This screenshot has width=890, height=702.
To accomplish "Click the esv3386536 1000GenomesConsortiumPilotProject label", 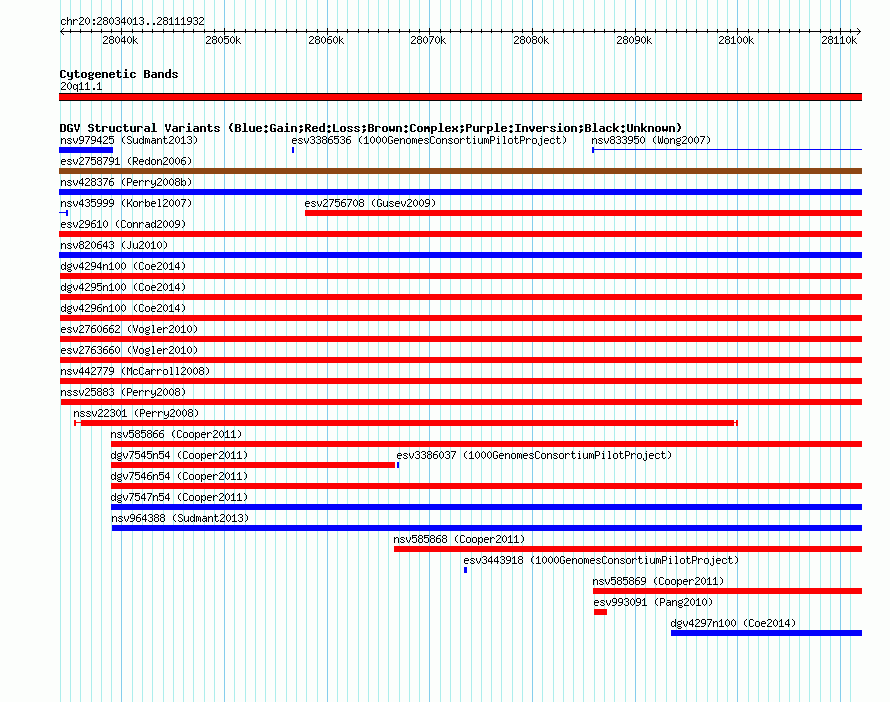I will click(x=429, y=140).
